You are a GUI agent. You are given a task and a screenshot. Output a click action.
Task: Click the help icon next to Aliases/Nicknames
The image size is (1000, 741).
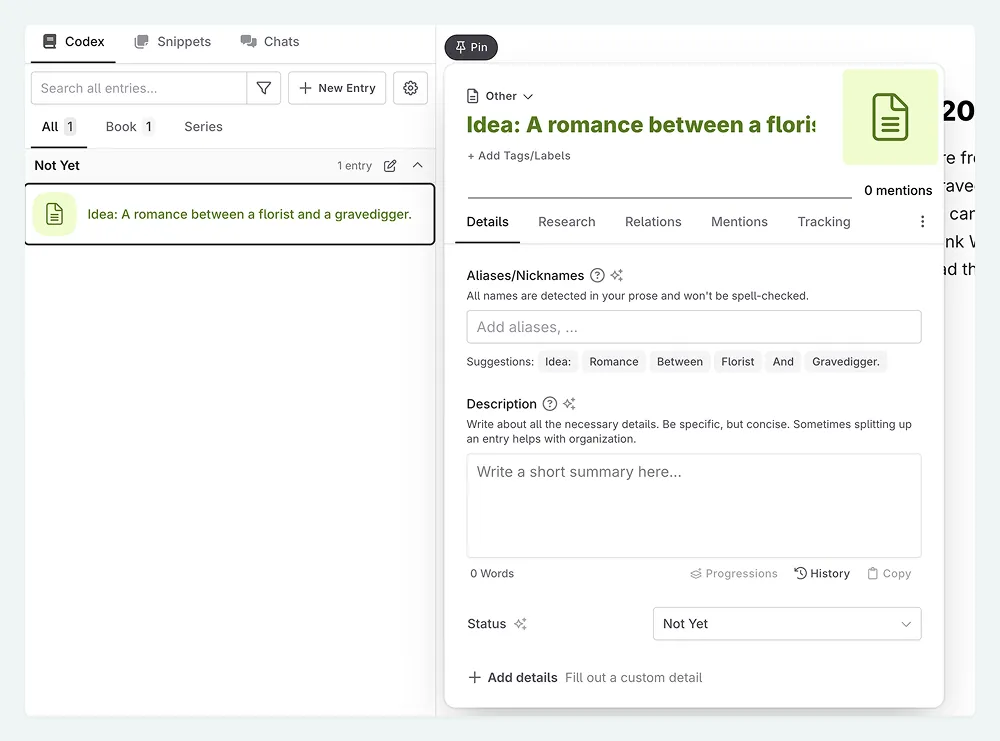[597, 275]
